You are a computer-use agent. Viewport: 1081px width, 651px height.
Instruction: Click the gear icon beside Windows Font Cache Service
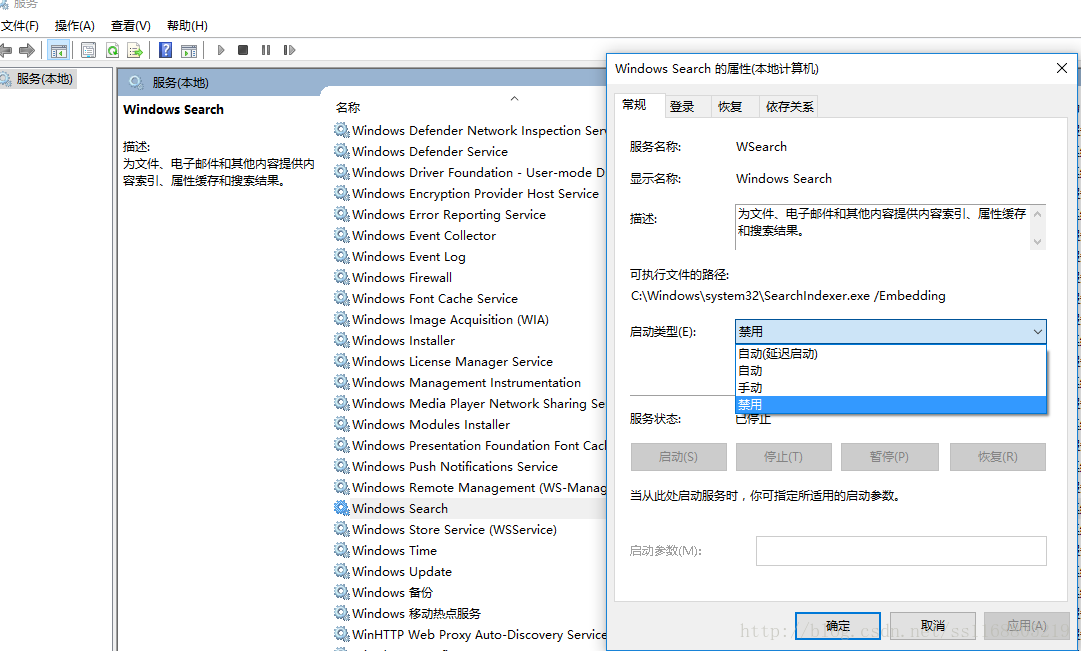341,298
